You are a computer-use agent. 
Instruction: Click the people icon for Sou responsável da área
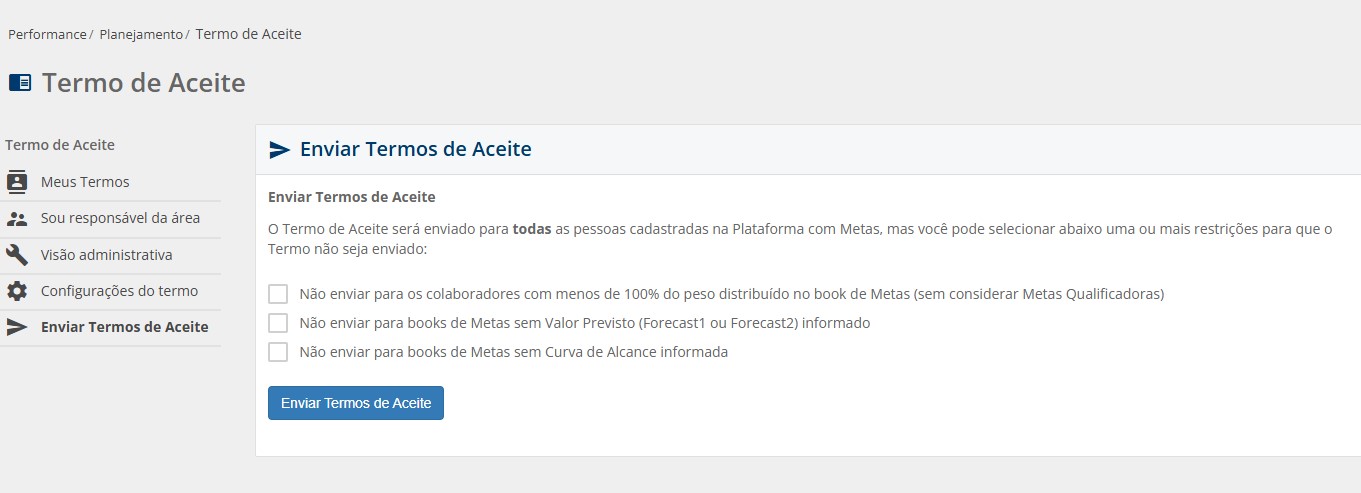17,218
